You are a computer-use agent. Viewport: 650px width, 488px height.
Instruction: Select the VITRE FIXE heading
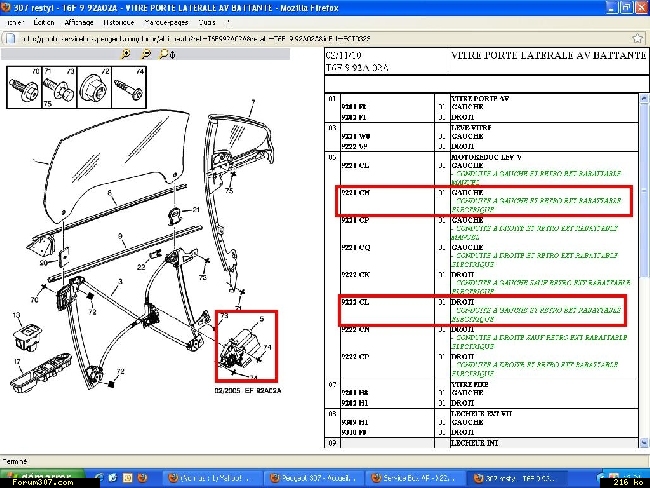[469, 384]
